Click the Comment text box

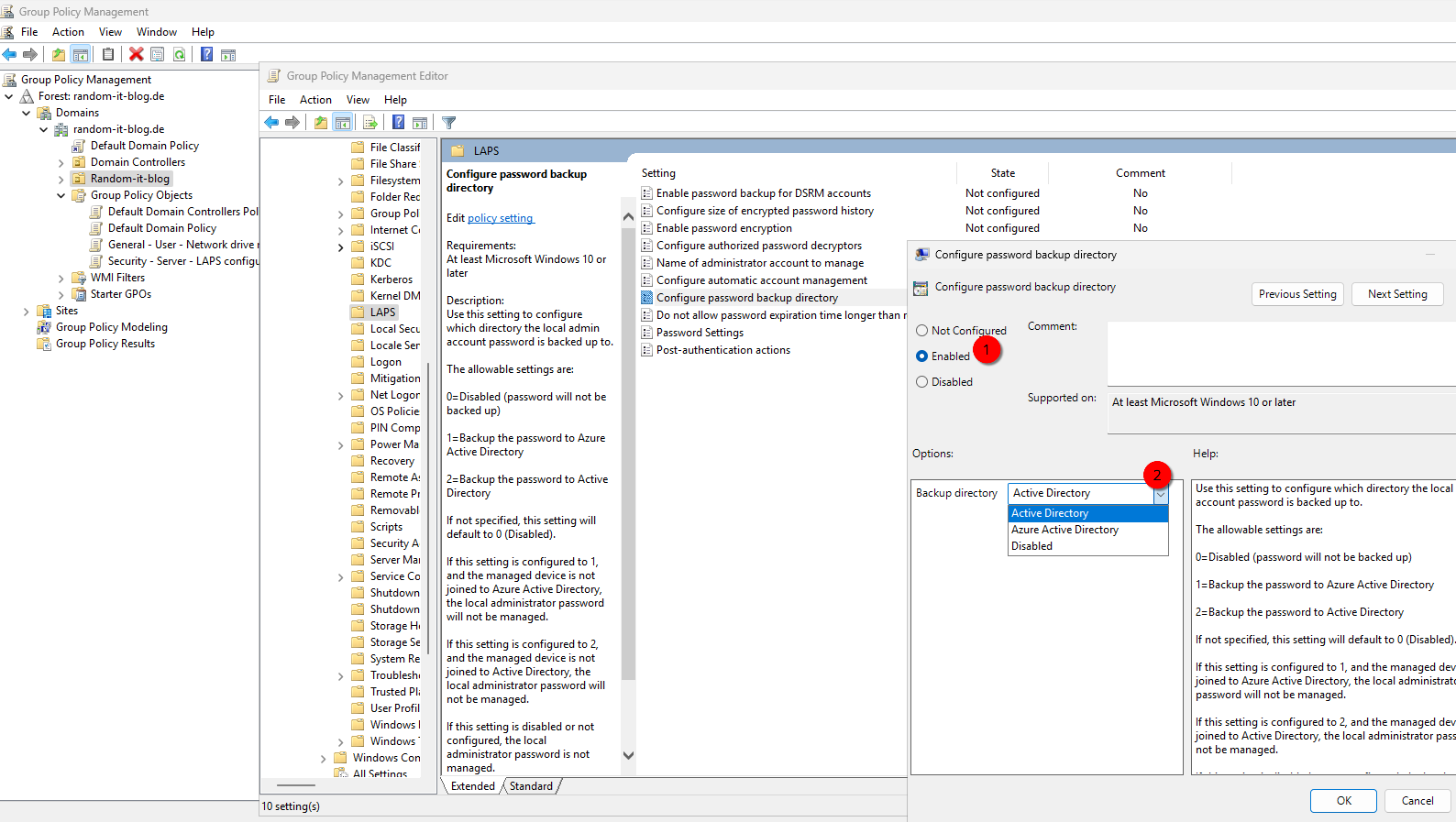(1282, 353)
